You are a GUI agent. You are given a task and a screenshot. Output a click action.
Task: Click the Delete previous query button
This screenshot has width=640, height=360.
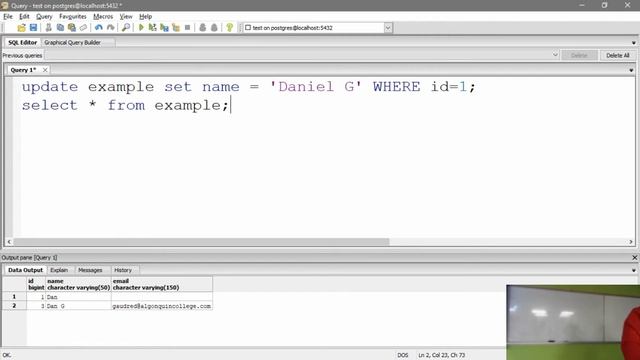tap(579, 55)
